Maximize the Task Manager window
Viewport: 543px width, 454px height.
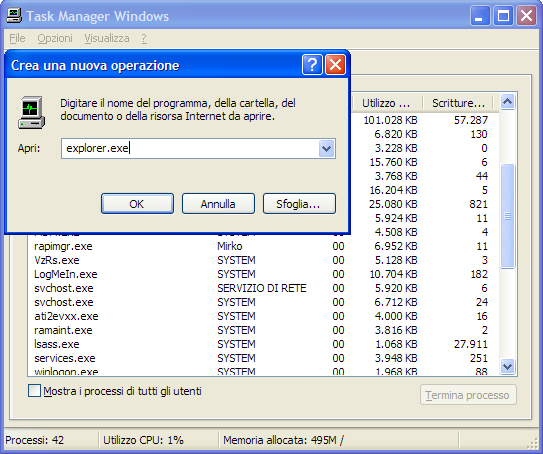(x=503, y=16)
